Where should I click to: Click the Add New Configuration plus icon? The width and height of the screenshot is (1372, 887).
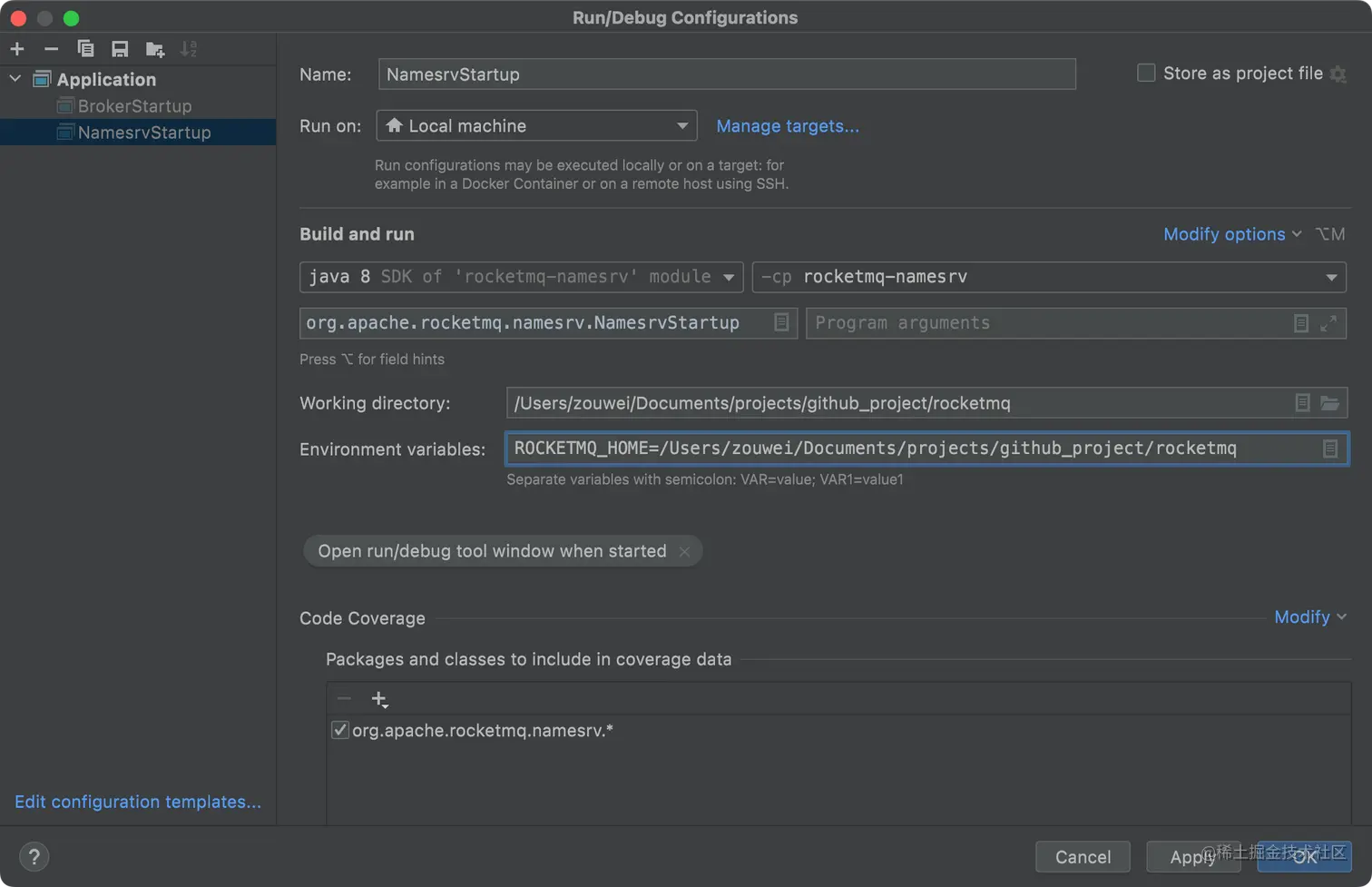pos(17,49)
